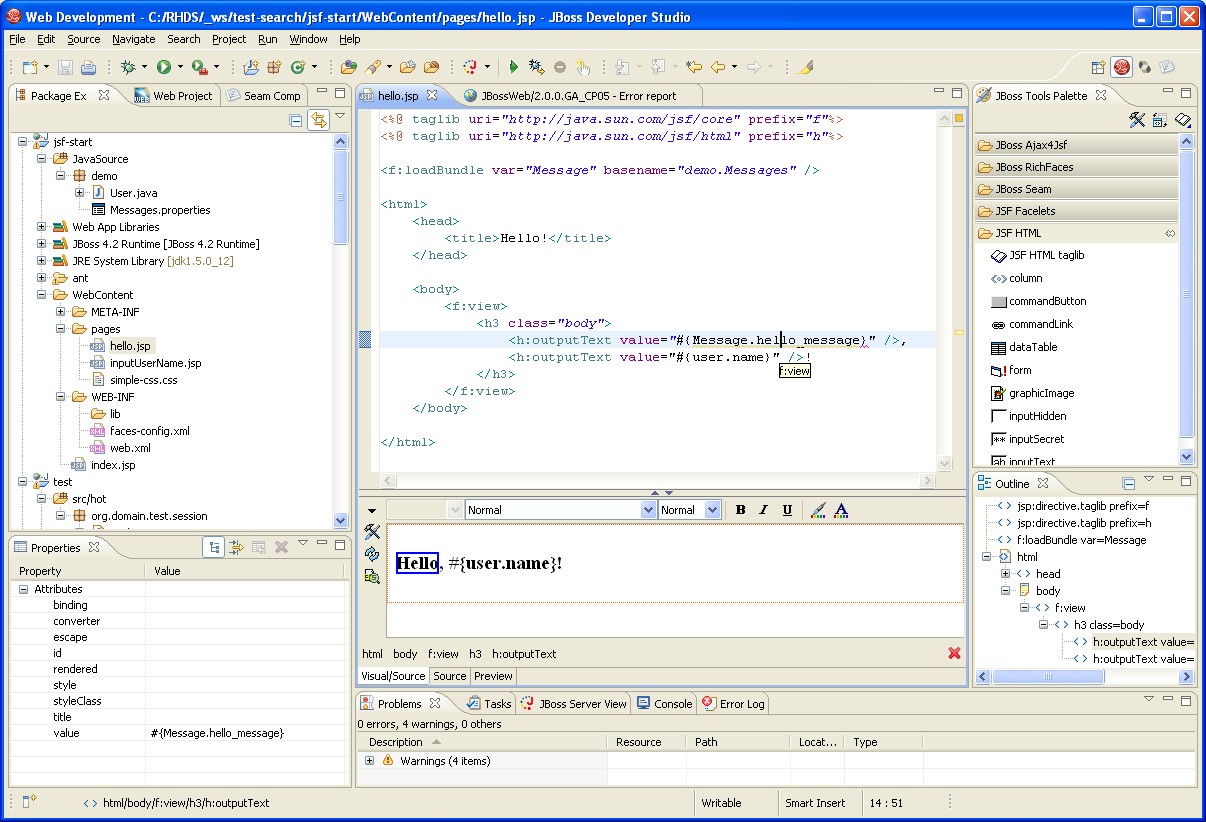Click the Print icon in main toolbar
Viewport: 1206px width, 822px height.
point(88,67)
